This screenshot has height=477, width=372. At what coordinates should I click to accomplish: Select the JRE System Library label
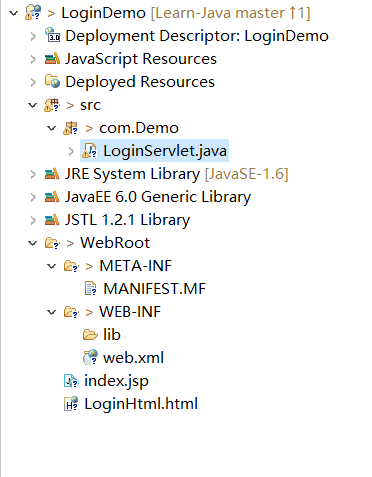(x=132, y=174)
